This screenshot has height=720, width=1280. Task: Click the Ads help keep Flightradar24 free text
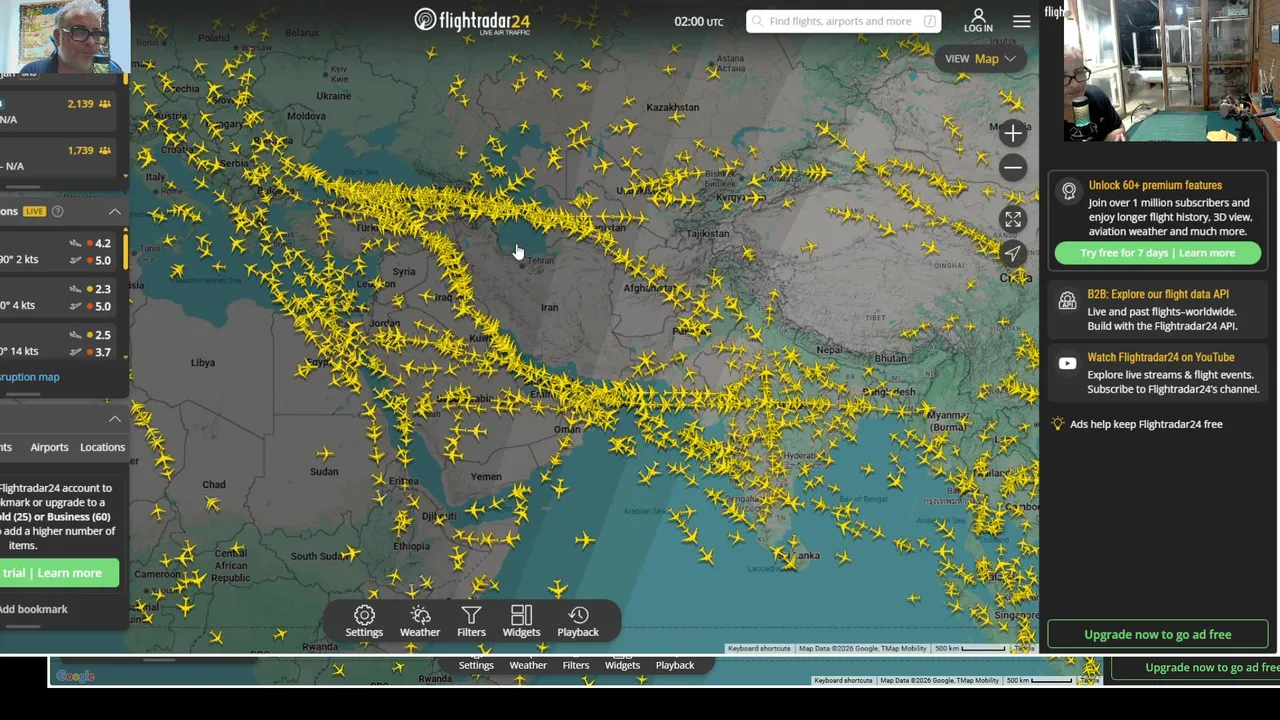point(1146,424)
